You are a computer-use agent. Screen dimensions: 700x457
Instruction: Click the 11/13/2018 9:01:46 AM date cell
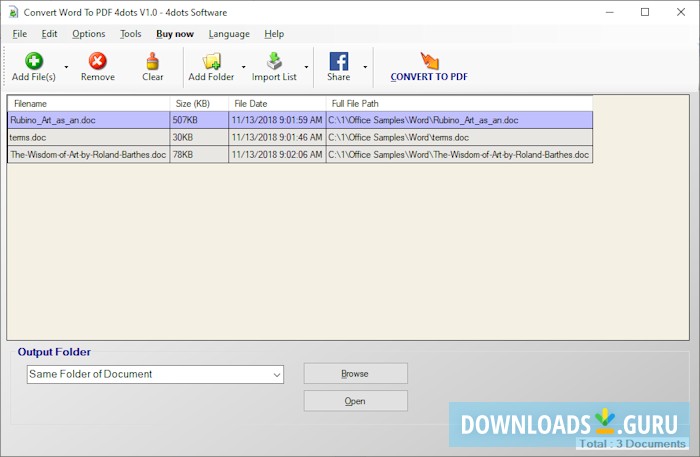pyautogui.click(x=277, y=137)
